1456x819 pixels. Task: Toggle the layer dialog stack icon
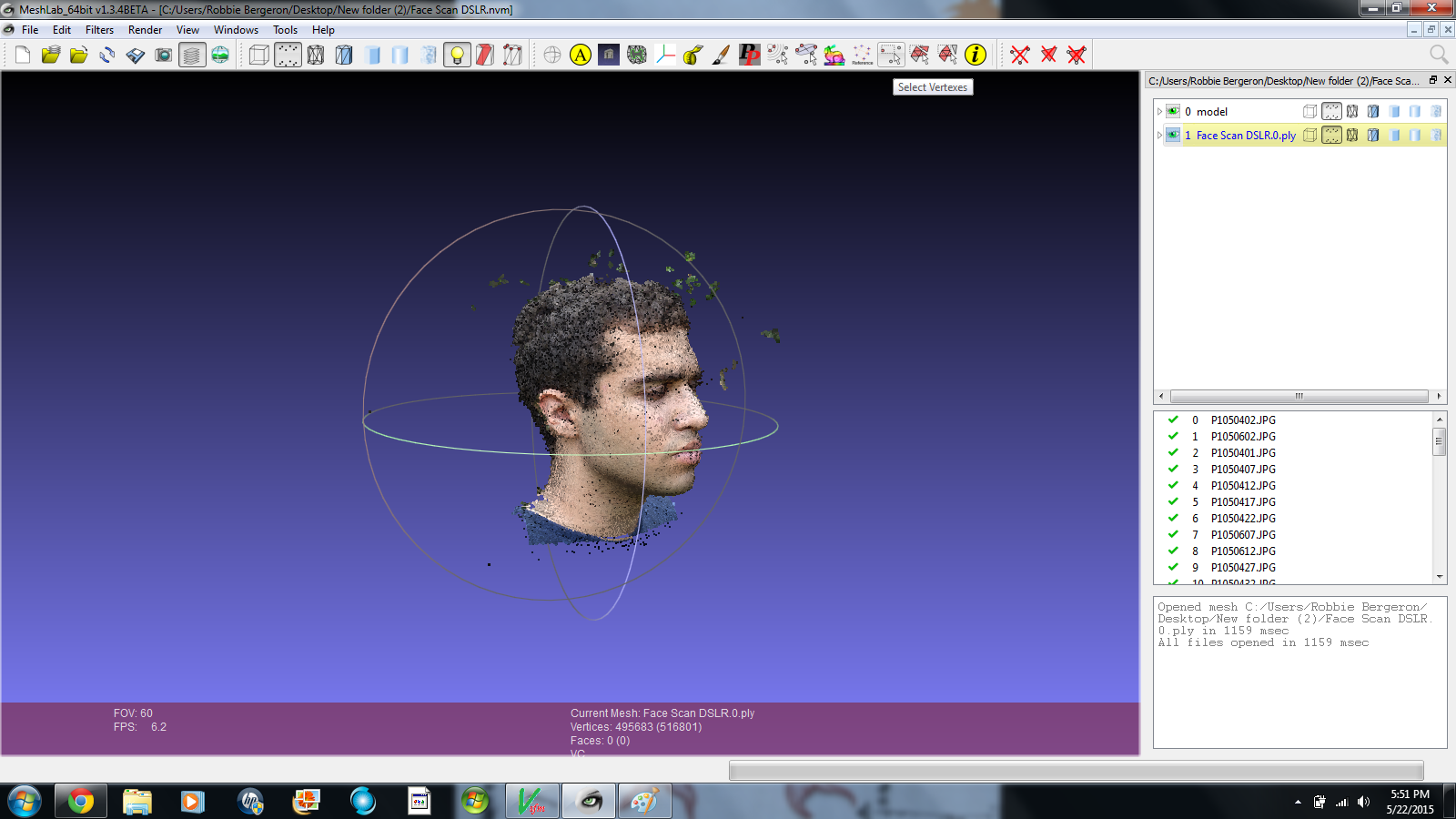tap(192, 55)
